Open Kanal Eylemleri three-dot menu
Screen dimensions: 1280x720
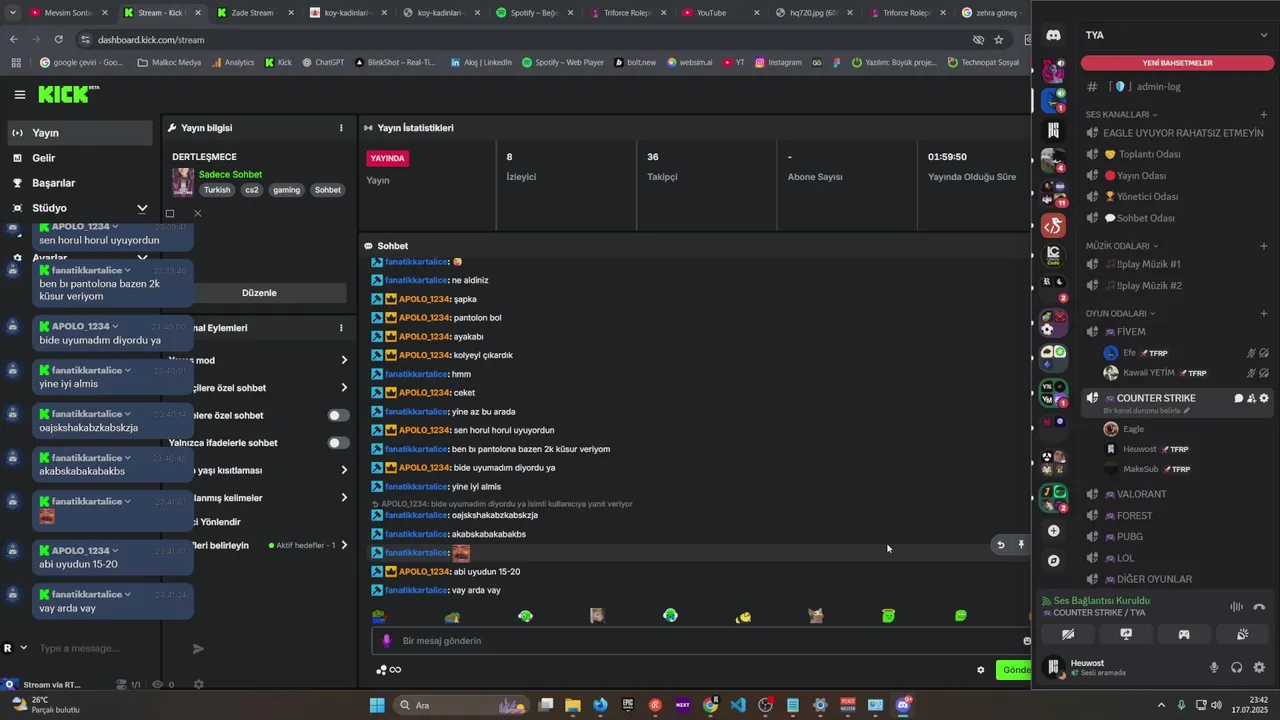[341, 328]
